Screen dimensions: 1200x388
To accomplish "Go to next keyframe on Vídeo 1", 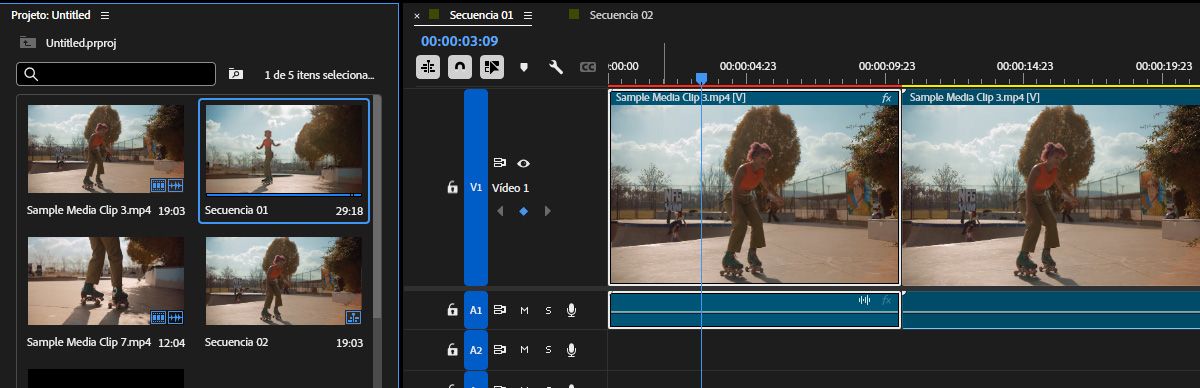I will (x=547, y=211).
